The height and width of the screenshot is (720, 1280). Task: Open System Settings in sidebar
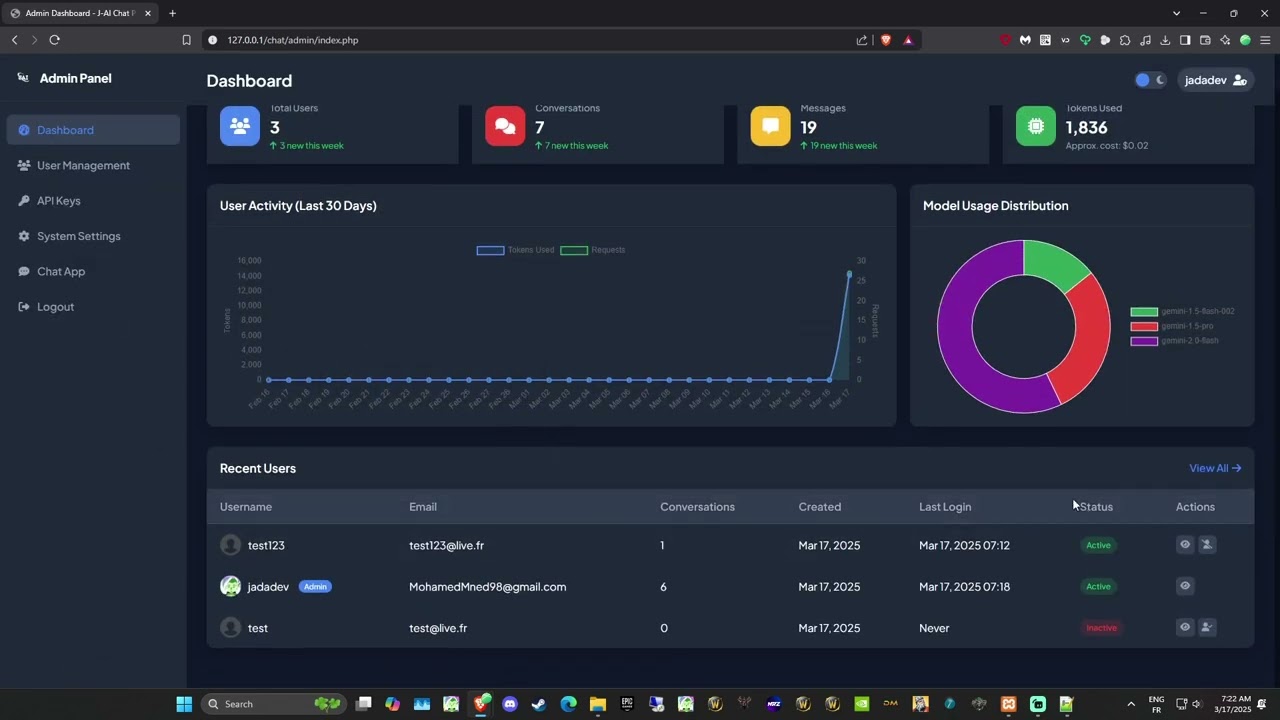coord(93,236)
